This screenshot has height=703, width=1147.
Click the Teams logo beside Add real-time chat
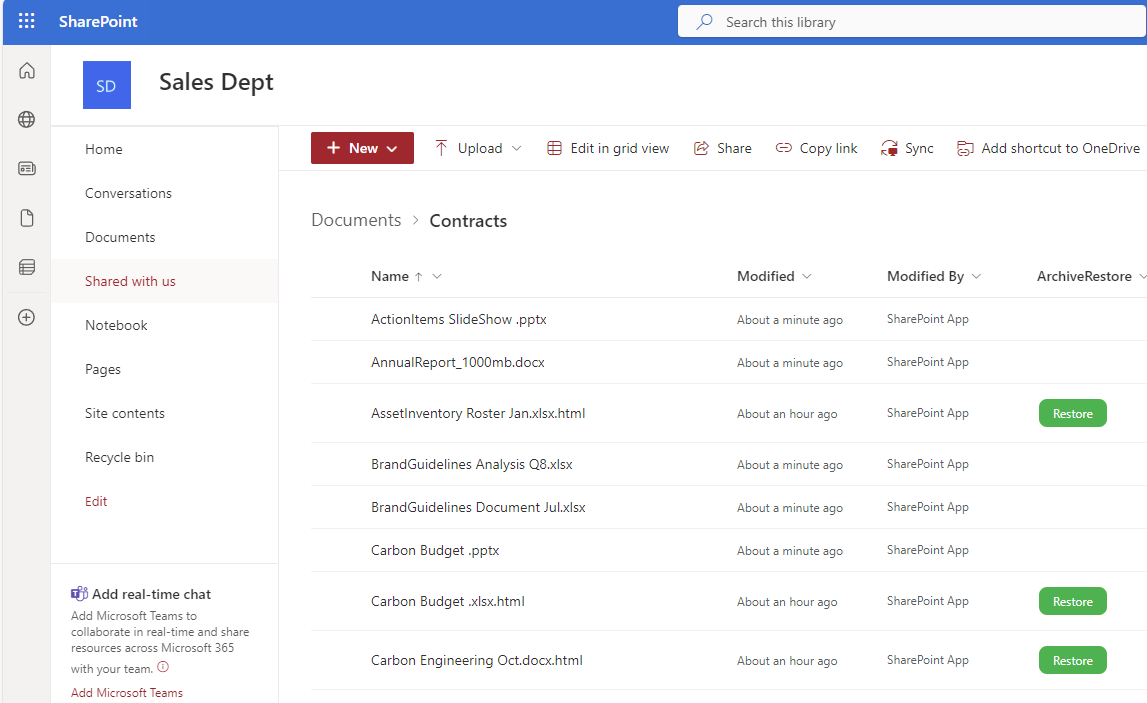click(x=79, y=593)
